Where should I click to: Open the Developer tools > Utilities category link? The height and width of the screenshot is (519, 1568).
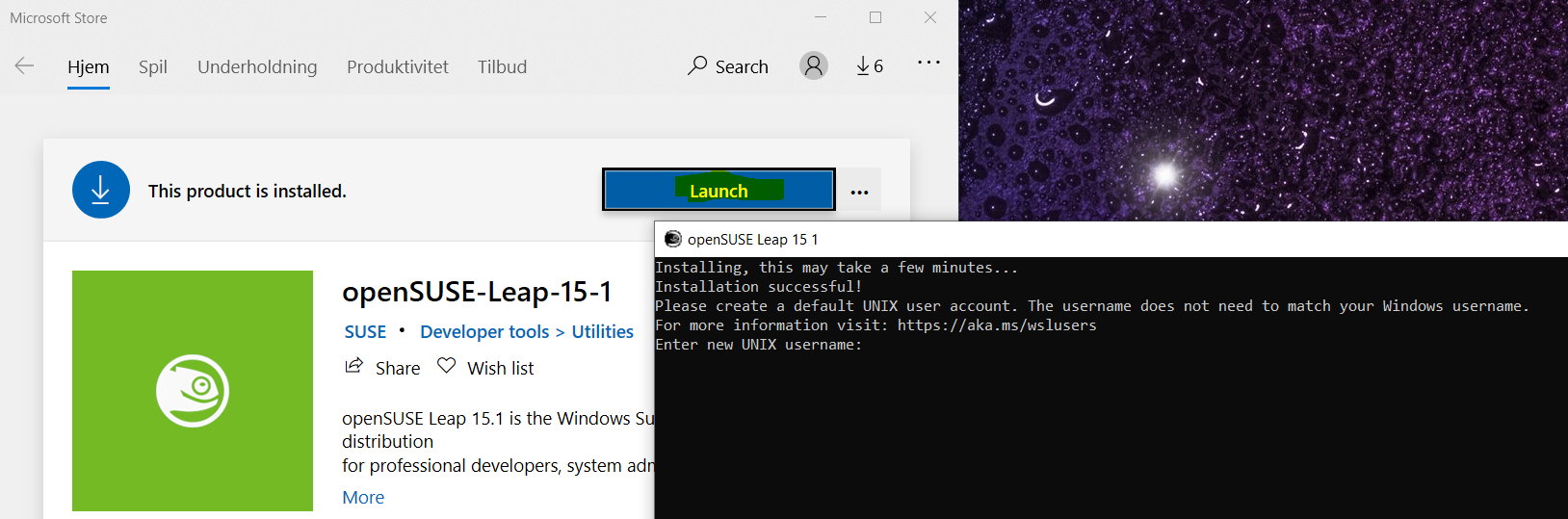(527, 331)
